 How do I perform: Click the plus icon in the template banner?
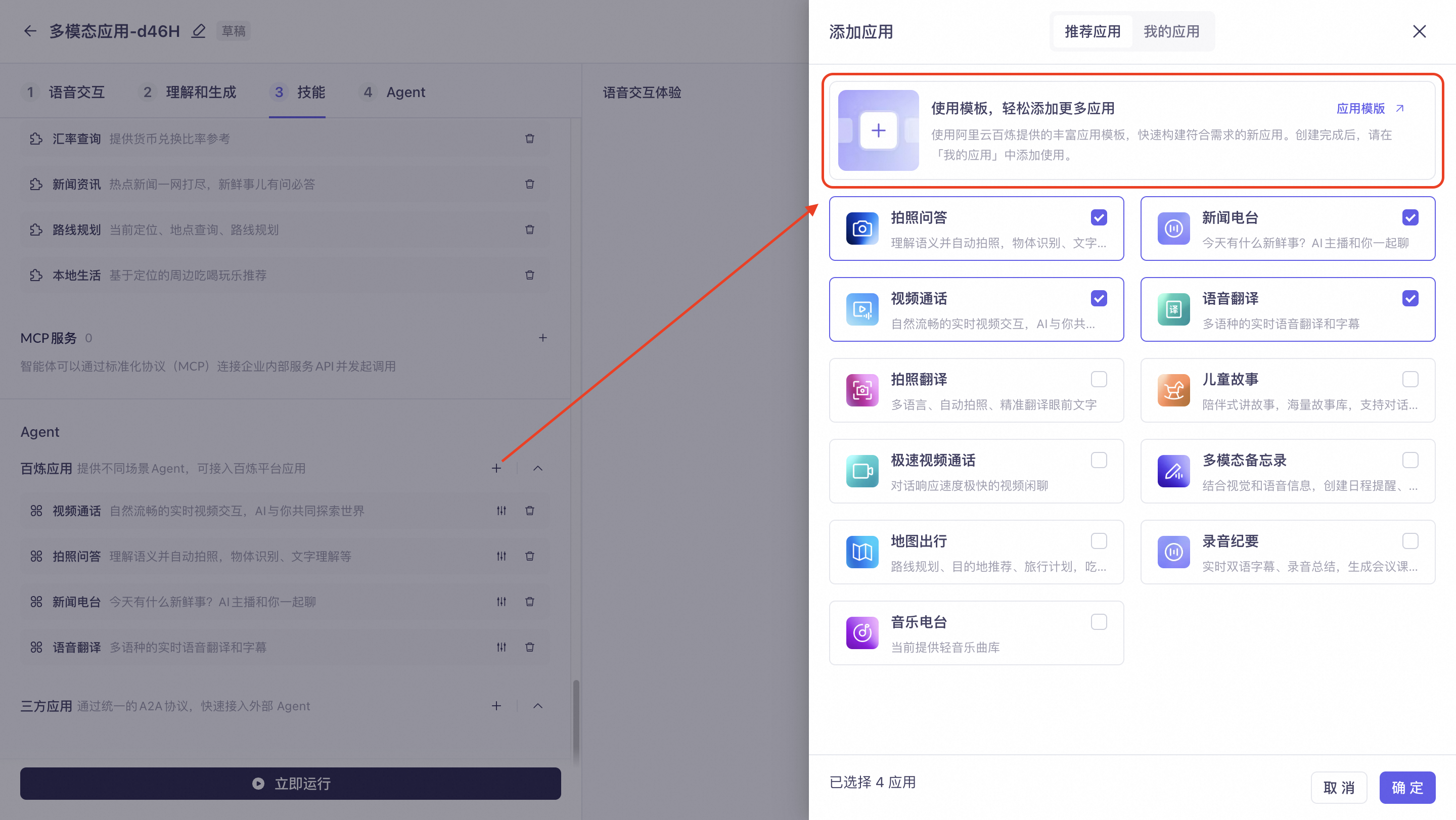(x=878, y=131)
